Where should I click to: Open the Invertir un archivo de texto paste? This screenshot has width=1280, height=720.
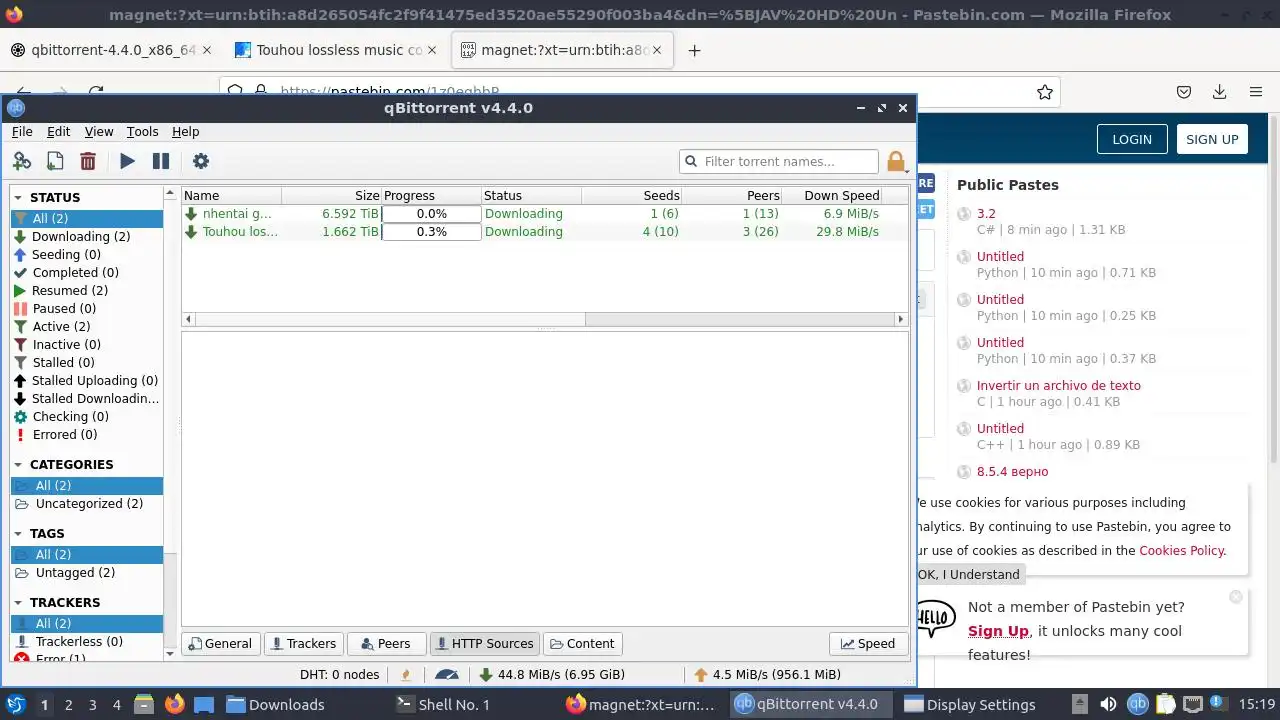coord(1058,386)
